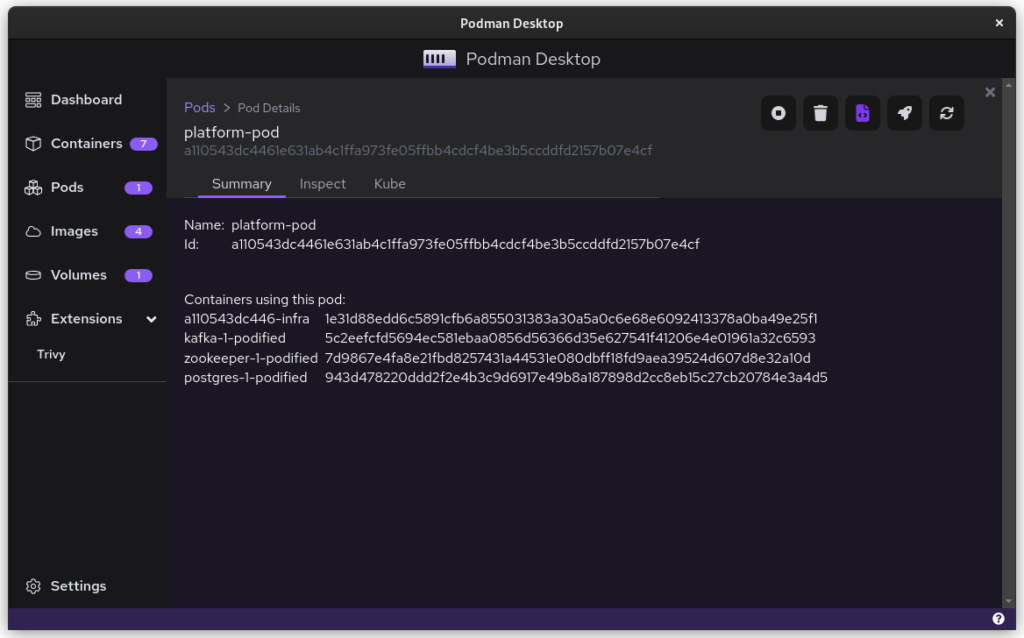Click the Generate Kube file icon
The height and width of the screenshot is (638, 1024).
point(862,113)
